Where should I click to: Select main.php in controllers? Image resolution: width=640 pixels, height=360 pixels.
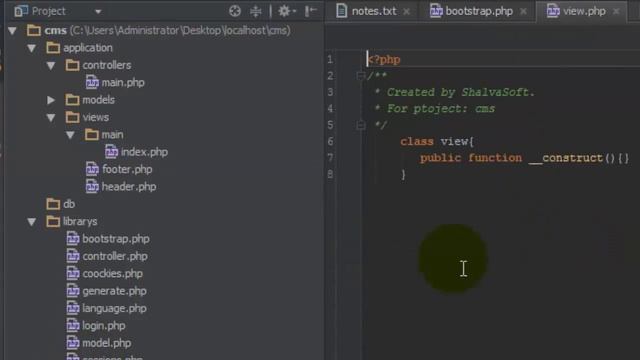click(x=123, y=83)
